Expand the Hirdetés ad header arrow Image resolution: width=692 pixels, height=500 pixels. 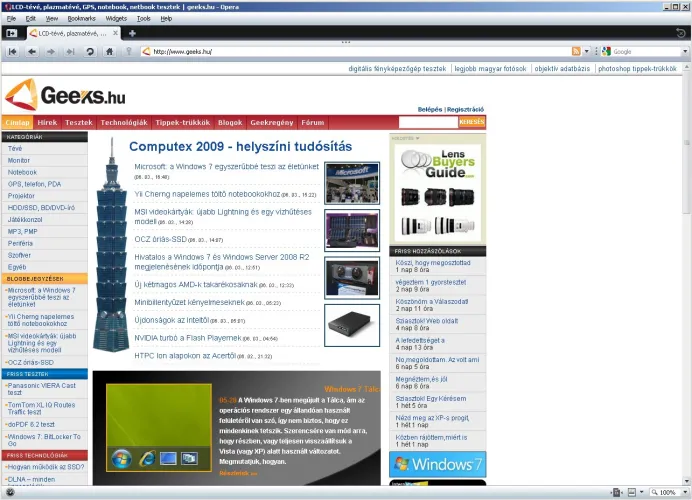coord(417,138)
